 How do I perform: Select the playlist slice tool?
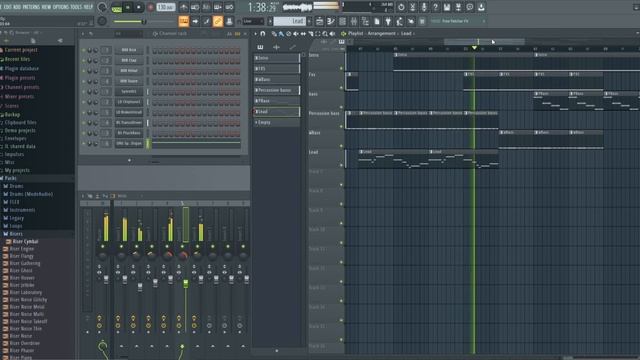(x=311, y=33)
